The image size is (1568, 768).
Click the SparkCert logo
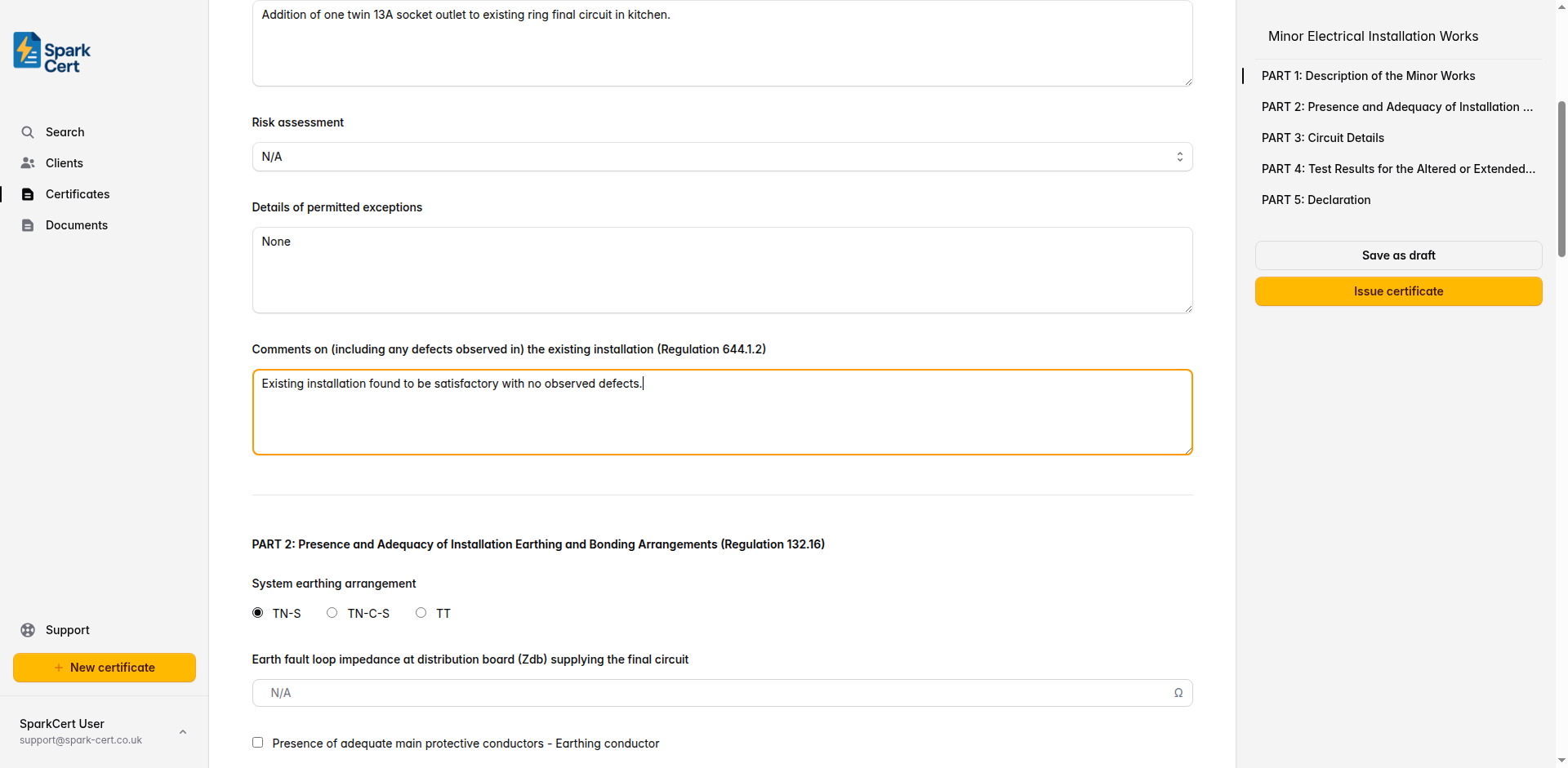pyautogui.click(x=50, y=51)
